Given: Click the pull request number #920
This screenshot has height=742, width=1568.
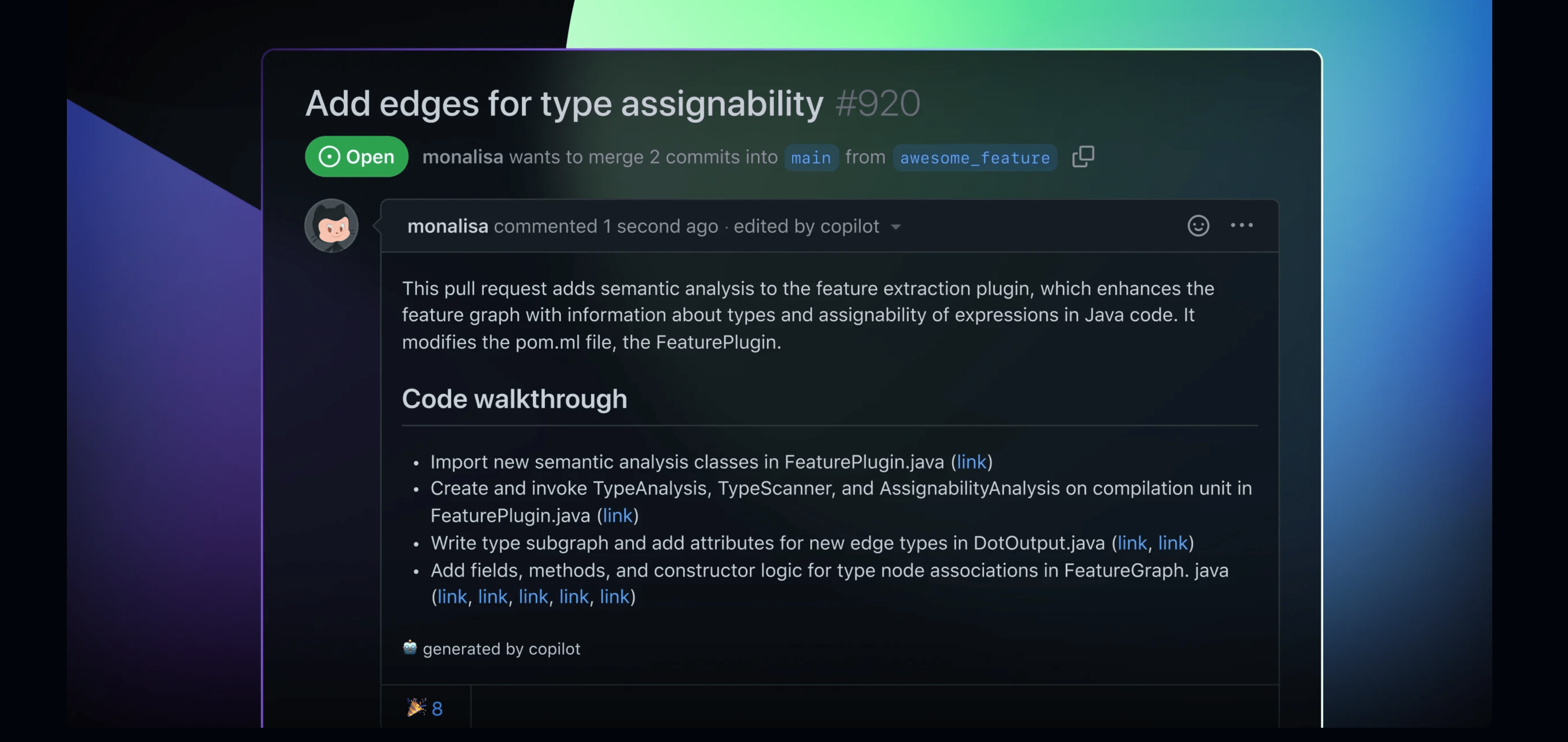Looking at the screenshot, I should (877, 103).
